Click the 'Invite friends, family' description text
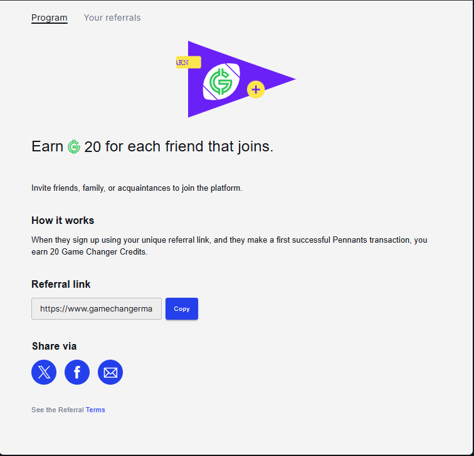Image resolution: width=474 pixels, height=456 pixels. (137, 188)
